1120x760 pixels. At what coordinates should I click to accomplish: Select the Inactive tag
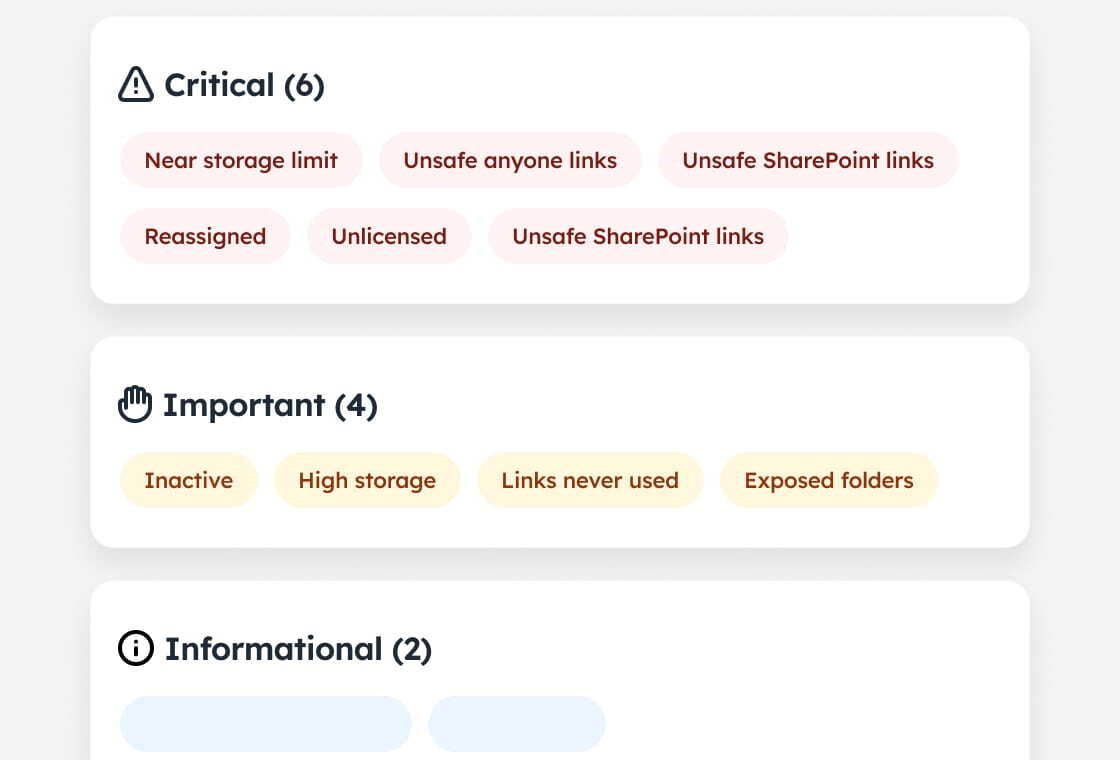coord(189,480)
